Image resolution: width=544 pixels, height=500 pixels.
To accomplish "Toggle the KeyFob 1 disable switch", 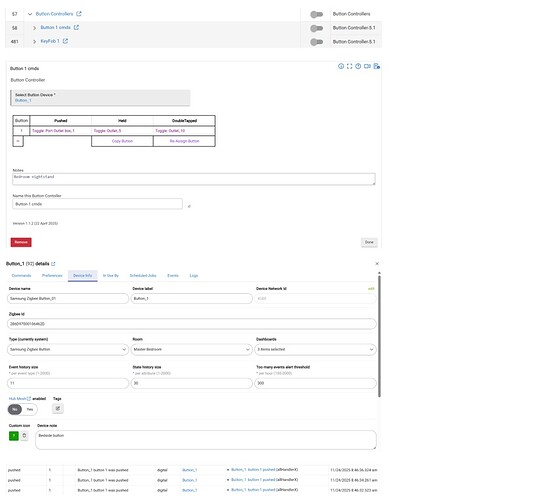I will (316, 42).
